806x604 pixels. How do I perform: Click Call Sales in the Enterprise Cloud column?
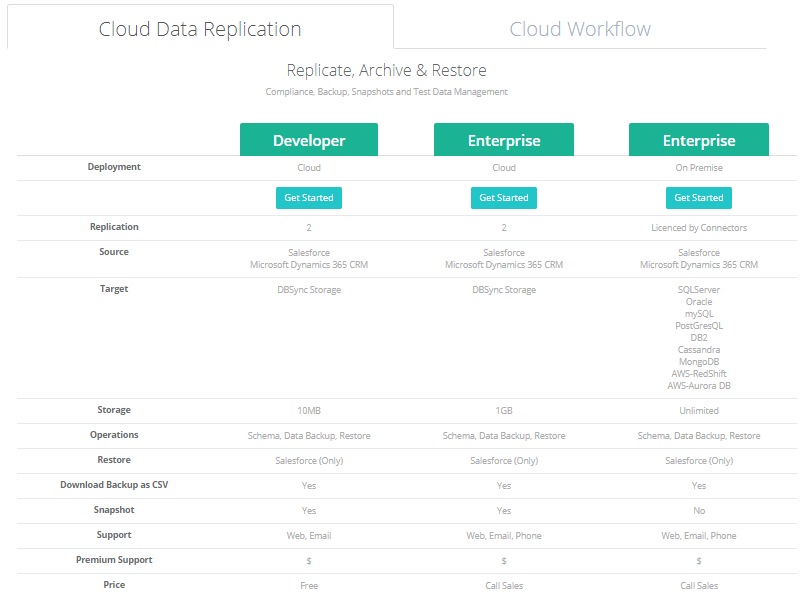504,585
